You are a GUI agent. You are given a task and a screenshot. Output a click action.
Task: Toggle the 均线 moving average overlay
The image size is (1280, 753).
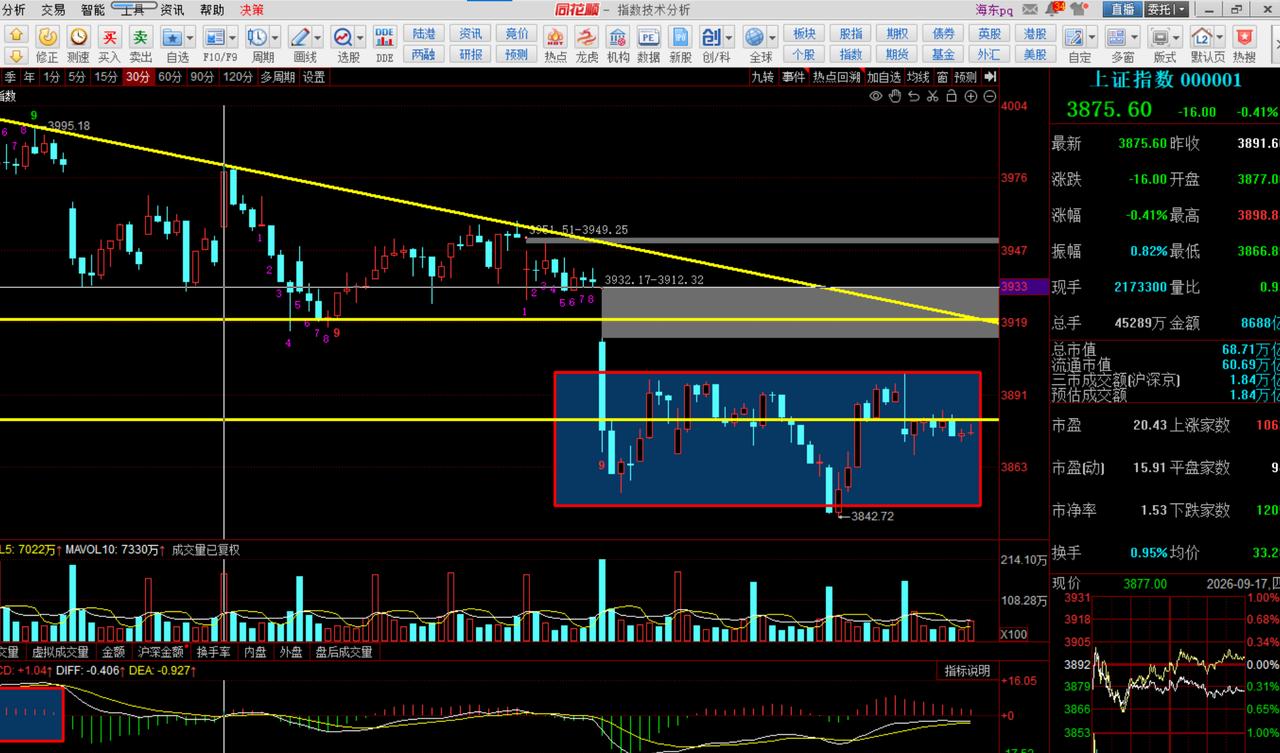click(918, 77)
